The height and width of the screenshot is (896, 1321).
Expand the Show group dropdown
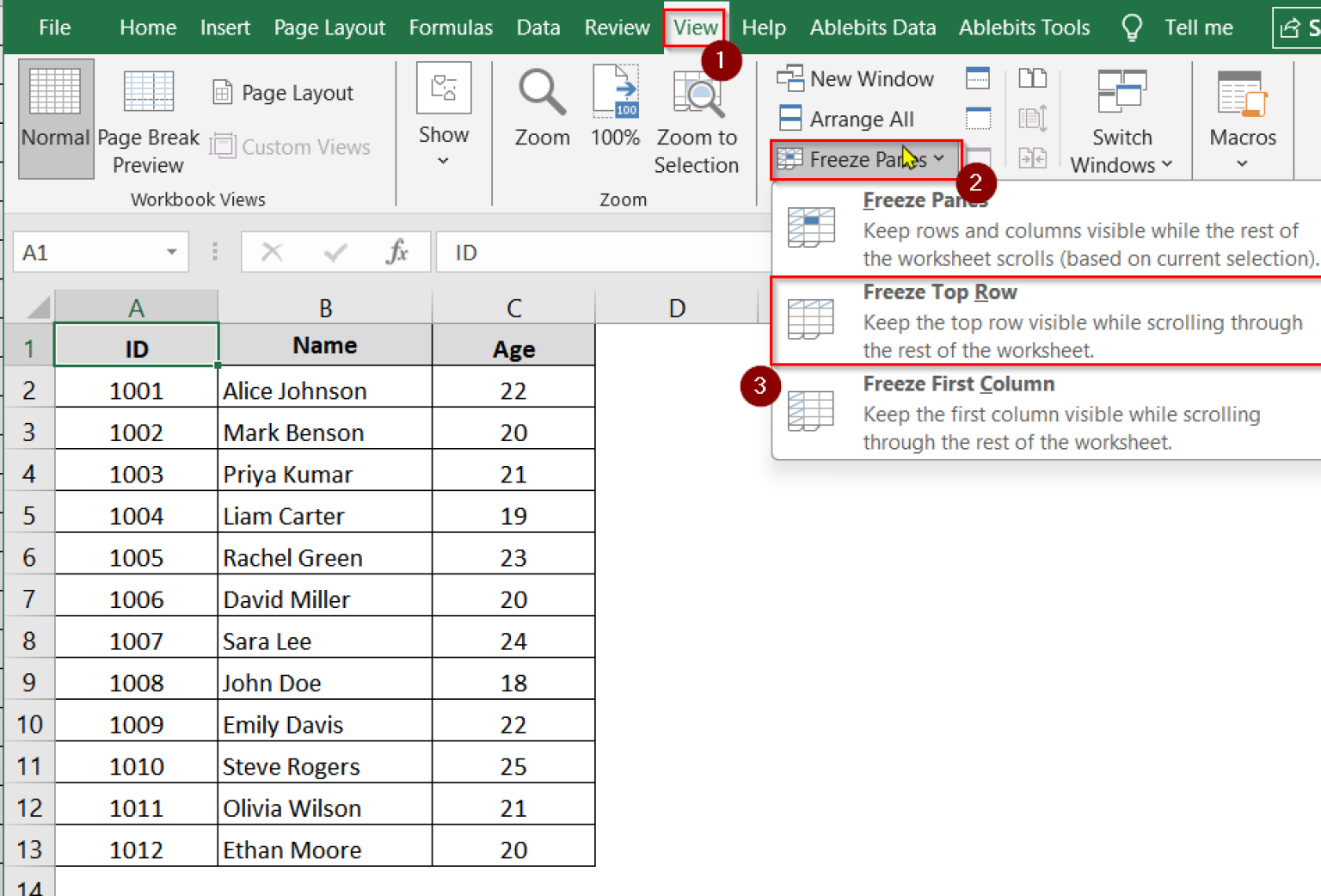click(444, 159)
